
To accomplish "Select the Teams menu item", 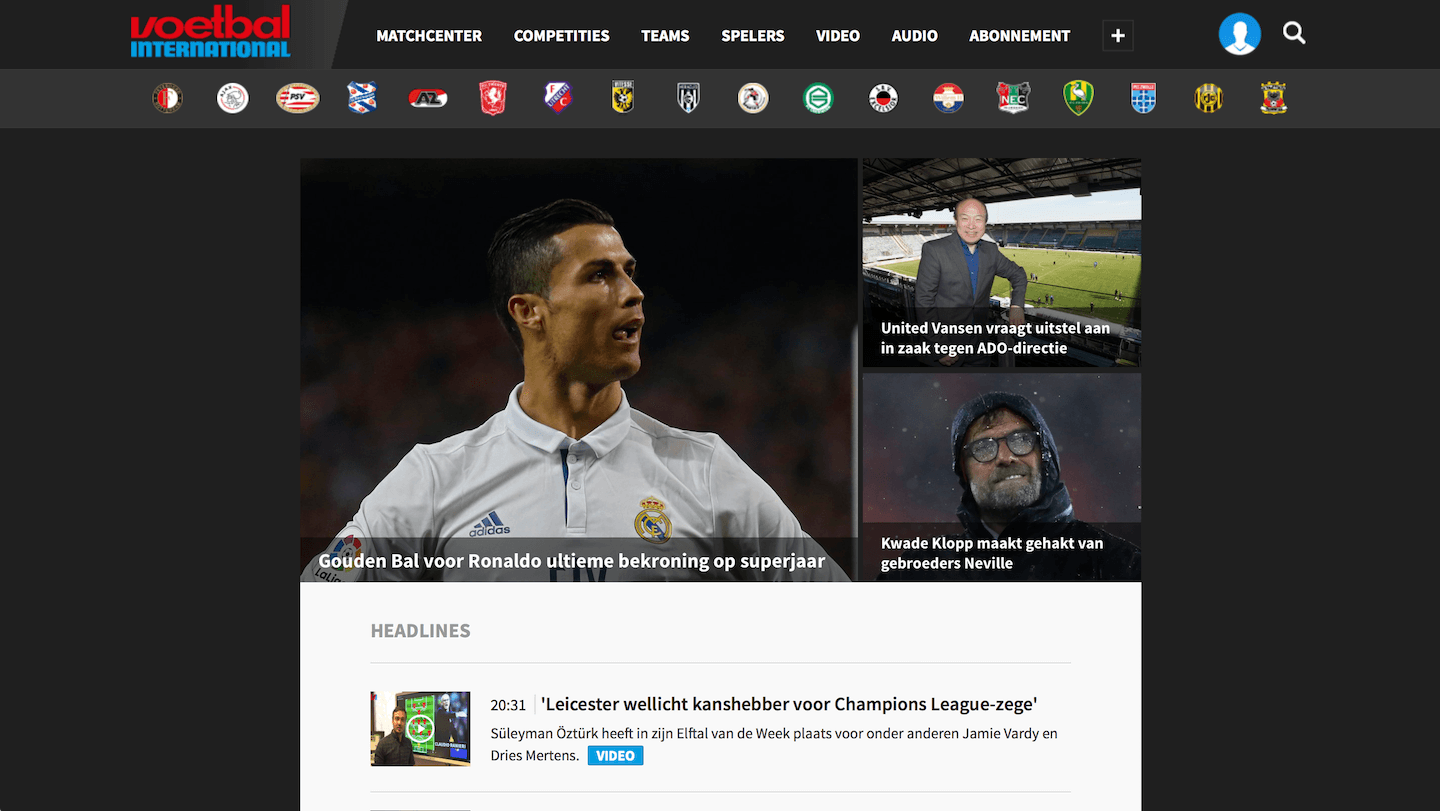I will pyautogui.click(x=665, y=36).
